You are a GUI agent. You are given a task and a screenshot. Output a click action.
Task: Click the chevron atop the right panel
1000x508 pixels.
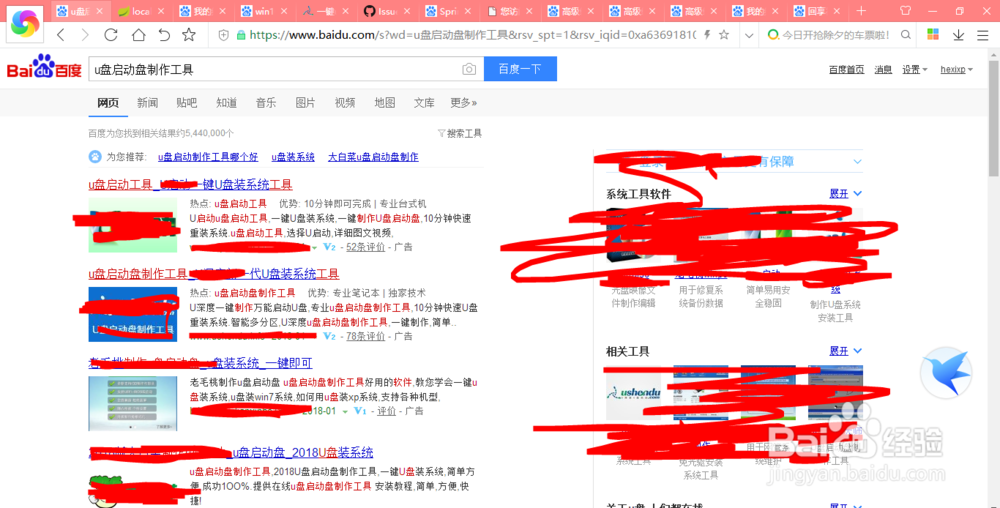857,162
